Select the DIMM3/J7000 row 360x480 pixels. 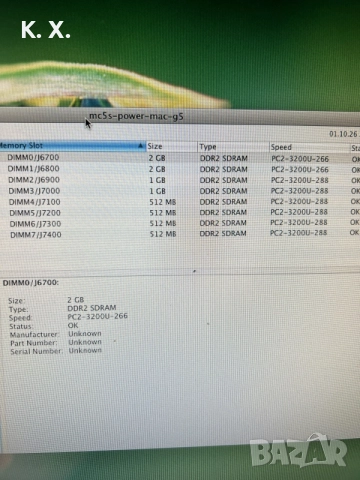180,191
